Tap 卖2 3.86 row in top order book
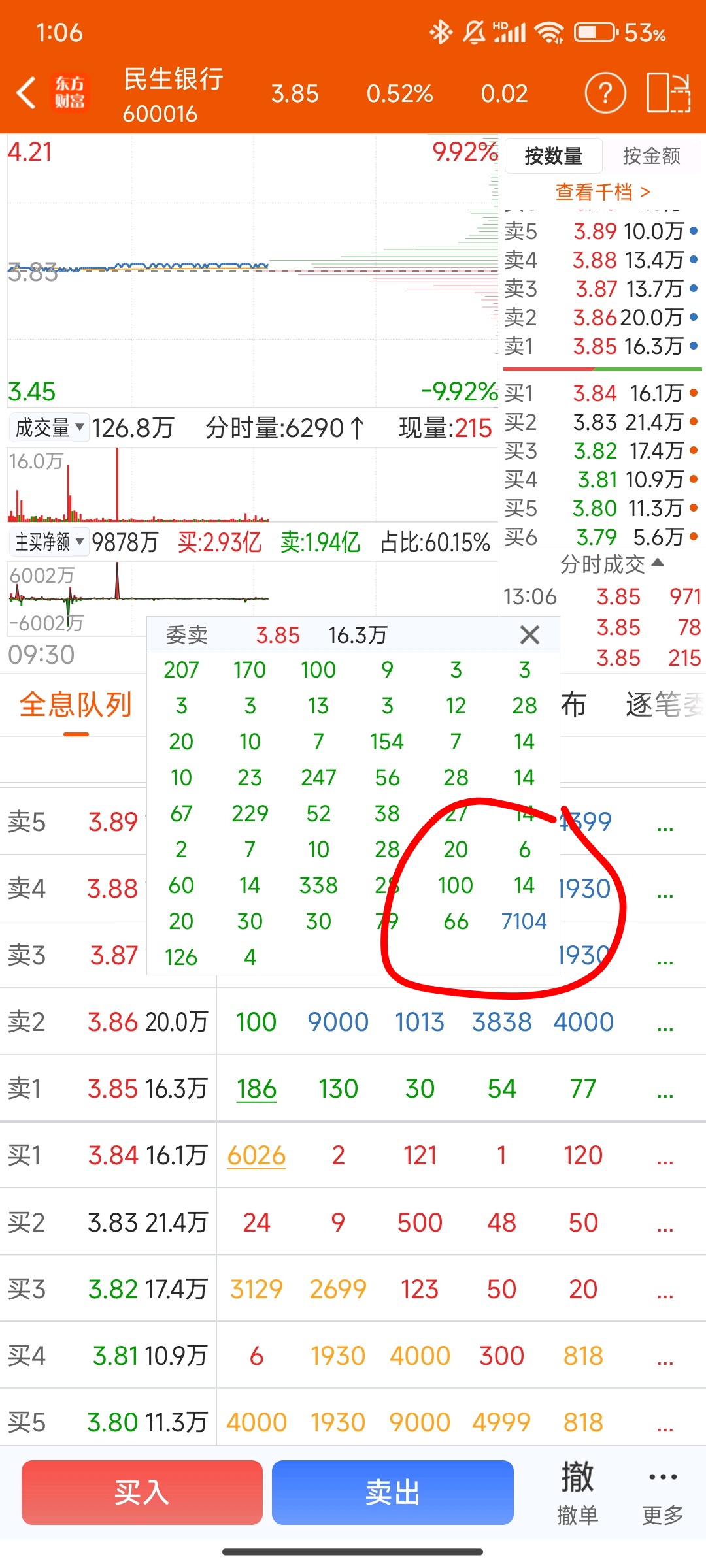706x1568 pixels. coord(601,317)
